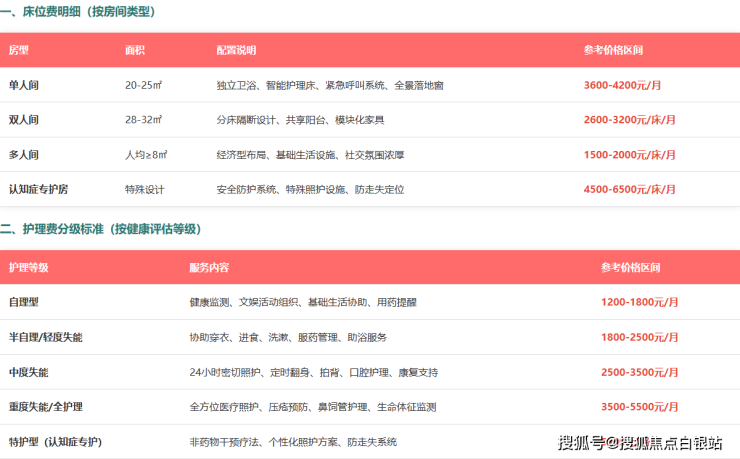The width and height of the screenshot is (740, 459).
Task: Click the 1200-1800元/月 price
Action: point(640,302)
